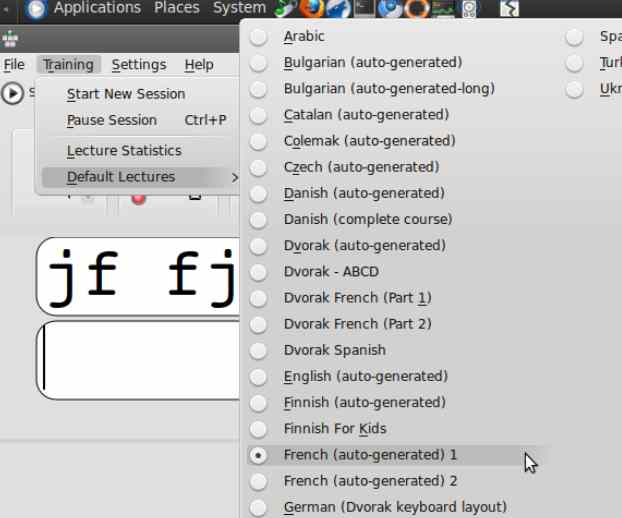The height and width of the screenshot is (518, 622).
Task: Select the German (Dvorak keyboard layout) lecture
Action: click(x=397, y=507)
